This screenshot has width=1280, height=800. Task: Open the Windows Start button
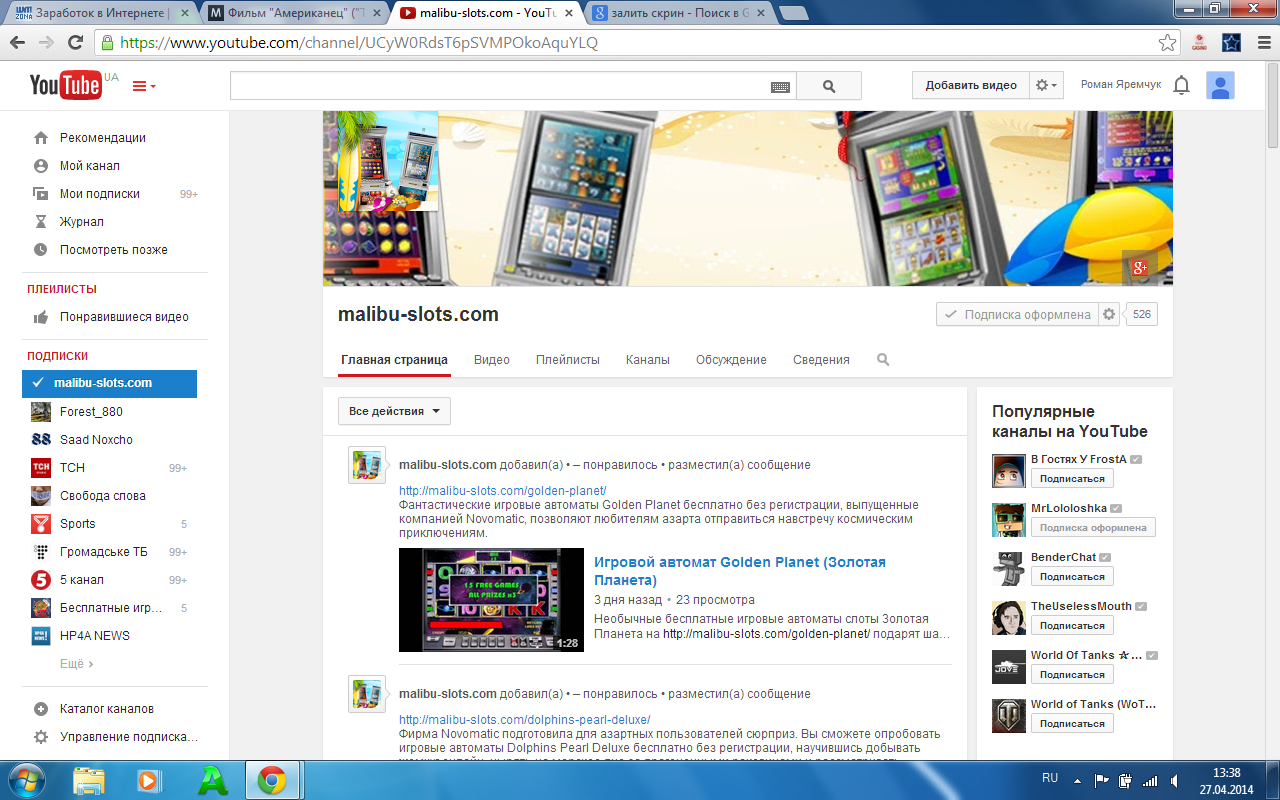pyautogui.click(x=27, y=780)
